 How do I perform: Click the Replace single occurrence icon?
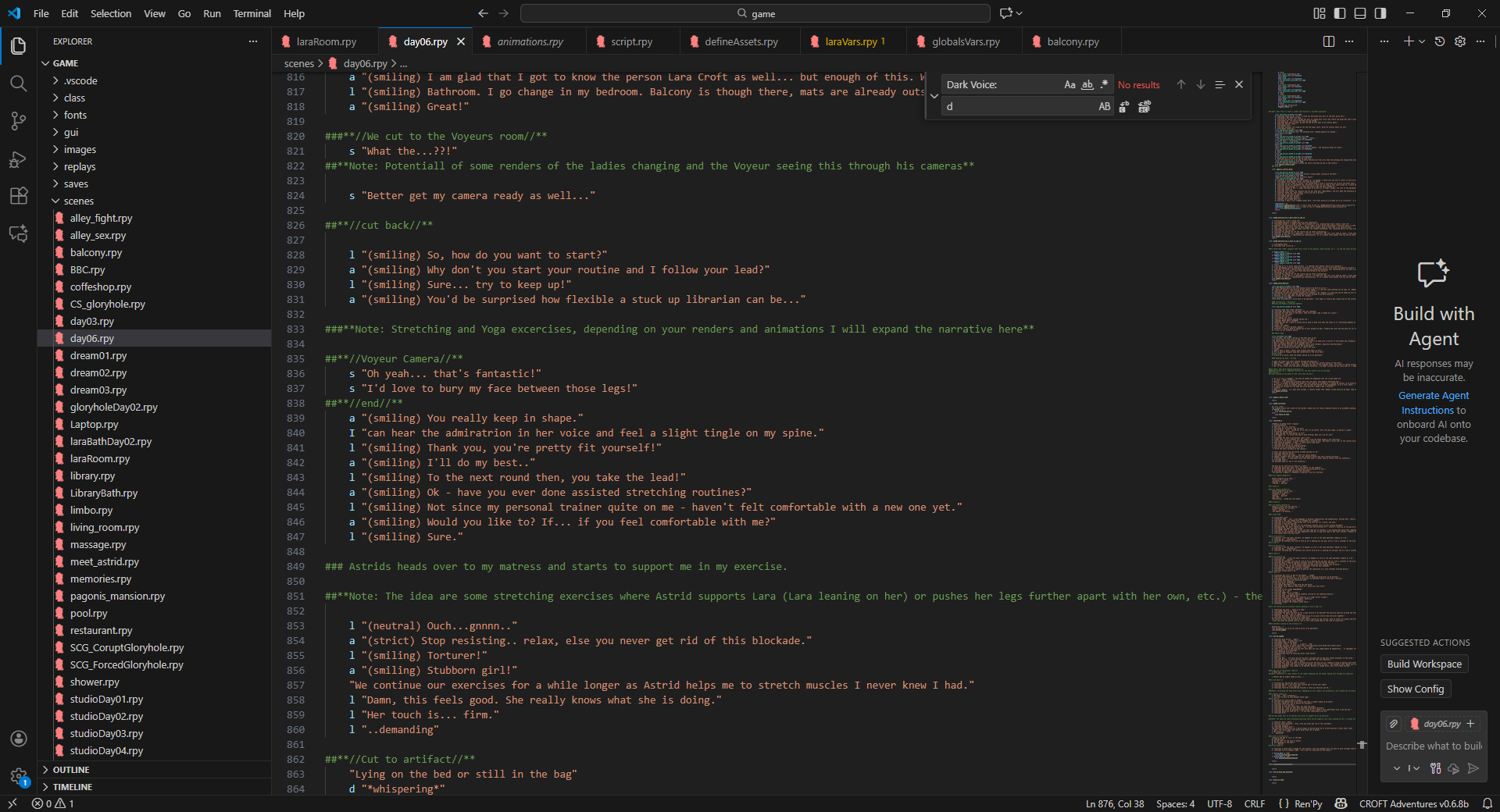coord(1124,107)
